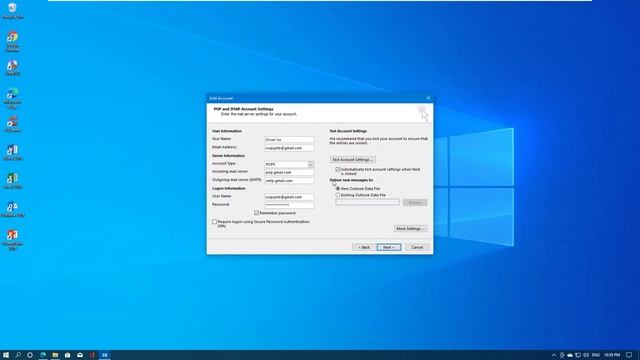640x360 pixels.
Task: Open the Windows Start menu
Action: (x=6, y=355)
